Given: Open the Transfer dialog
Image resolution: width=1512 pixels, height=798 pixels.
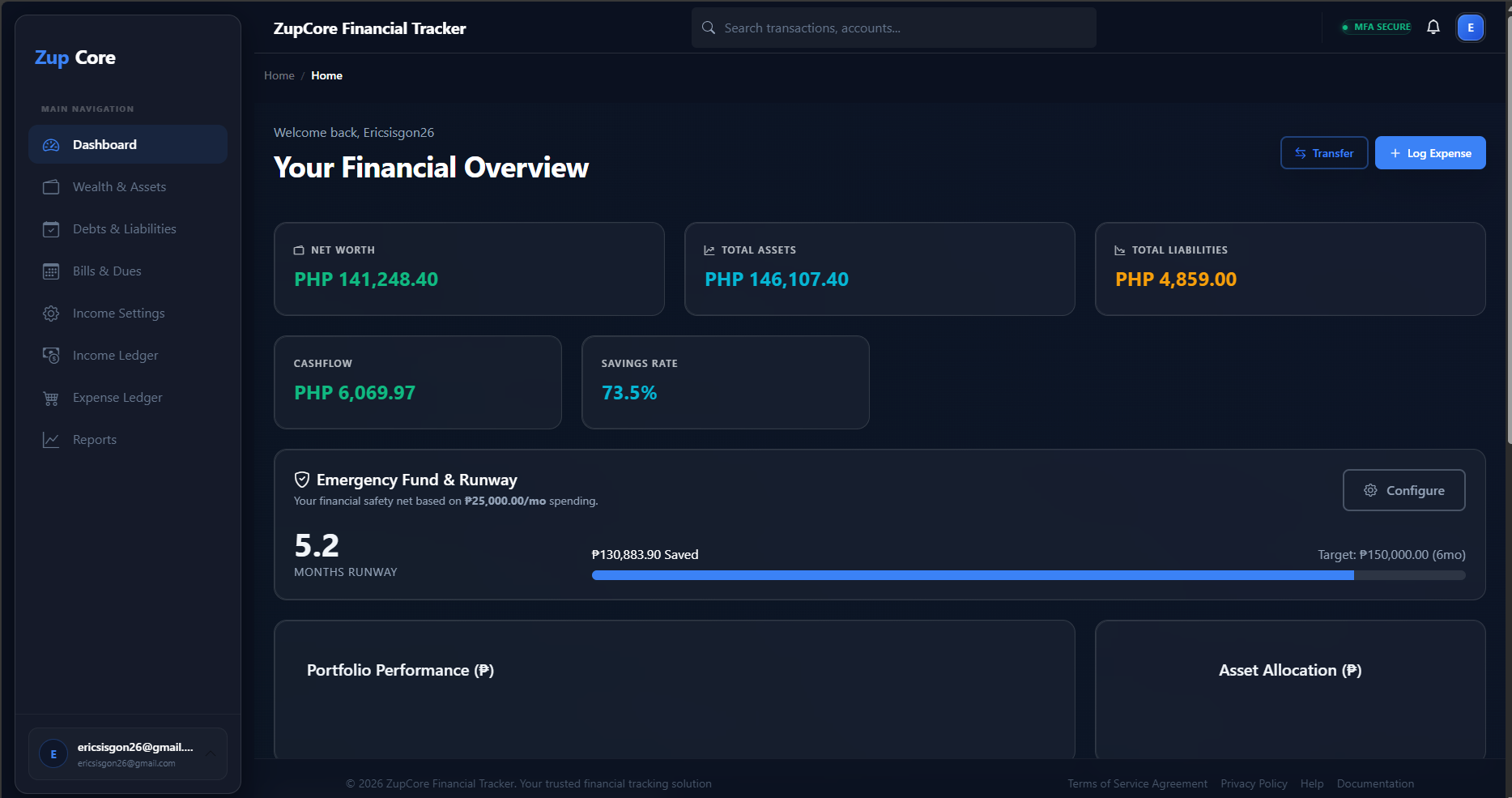Looking at the screenshot, I should pos(1324,152).
